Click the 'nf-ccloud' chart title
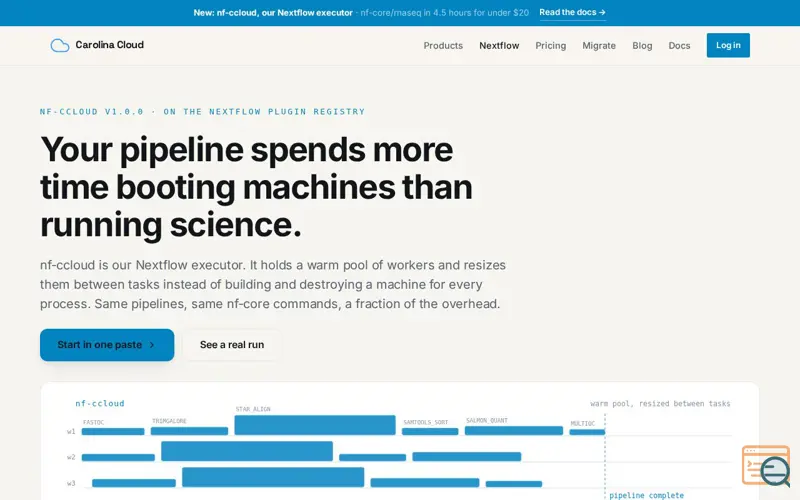Viewport: 800px width, 500px height. click(99, 403)
